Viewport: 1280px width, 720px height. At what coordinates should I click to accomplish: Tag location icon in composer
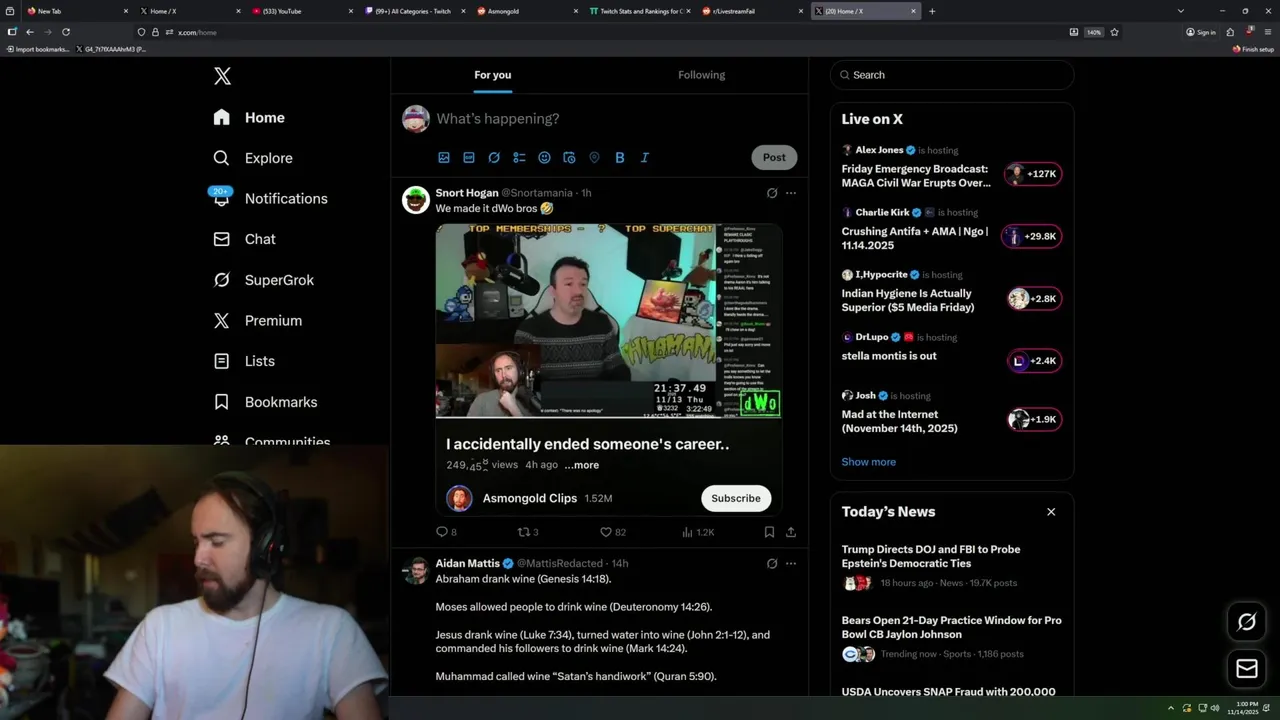pyautogui.click(x=594, y=158)
